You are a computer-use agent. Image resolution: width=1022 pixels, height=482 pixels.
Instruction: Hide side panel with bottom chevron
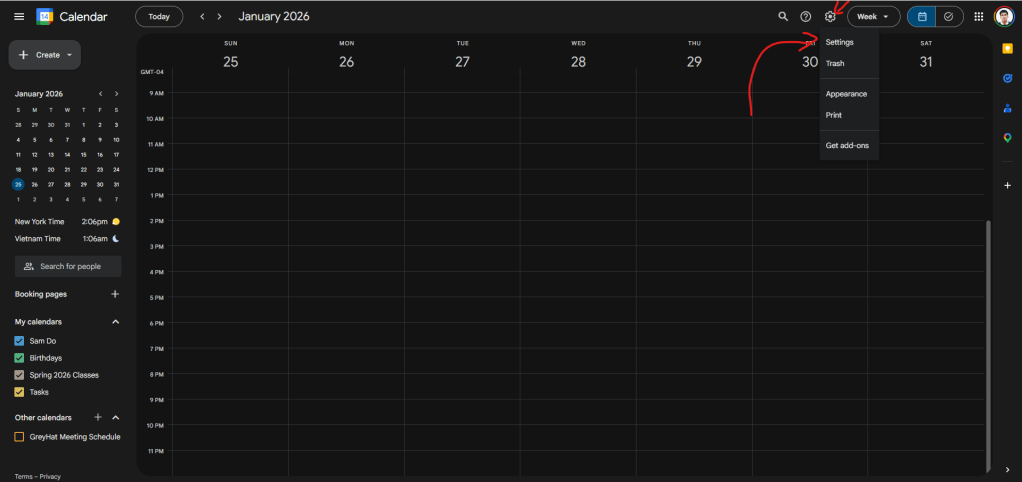[1008, 470]
